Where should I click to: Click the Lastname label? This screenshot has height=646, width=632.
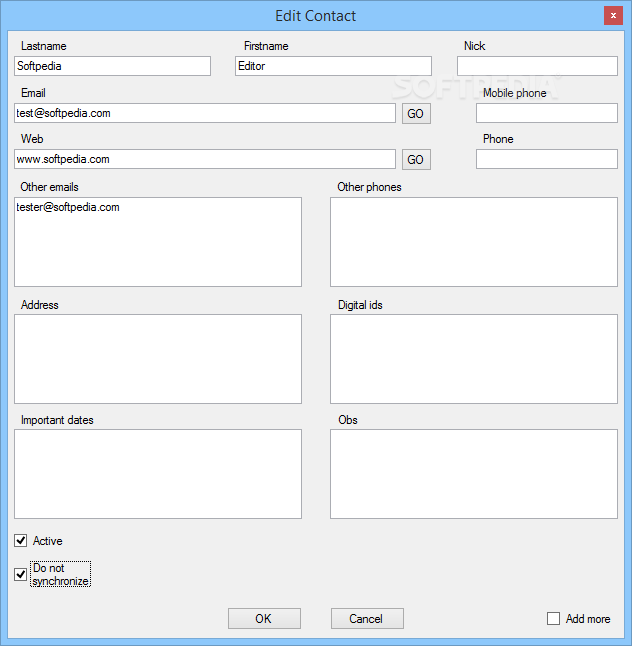[x=44, y=46]
